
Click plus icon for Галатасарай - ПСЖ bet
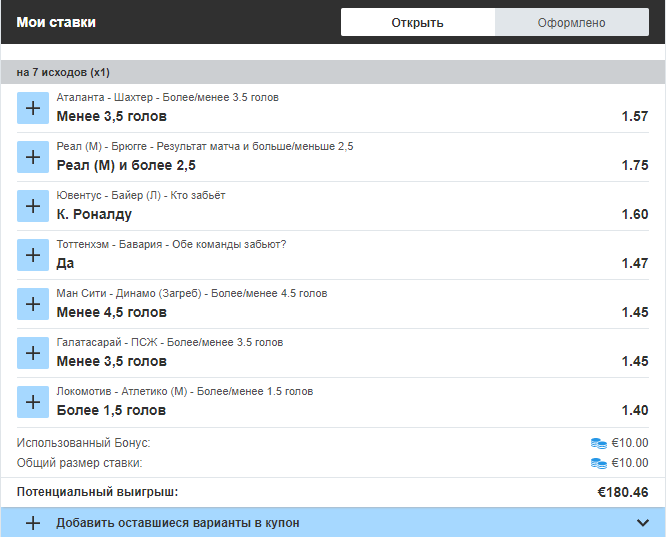click(33, 353)
